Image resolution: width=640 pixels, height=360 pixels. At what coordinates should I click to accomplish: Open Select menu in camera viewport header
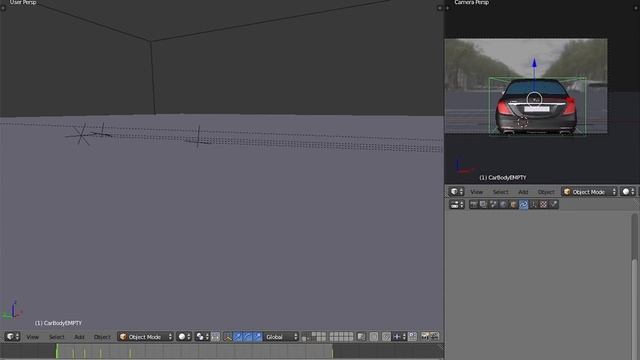click(500, 191)
